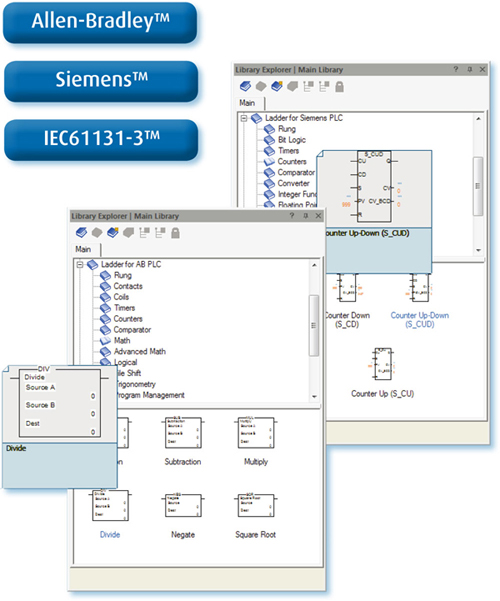Screen dimensions: 500x601
Task: Click up arrow of Siemens tree scrollbar
Action: click(478, 118)
